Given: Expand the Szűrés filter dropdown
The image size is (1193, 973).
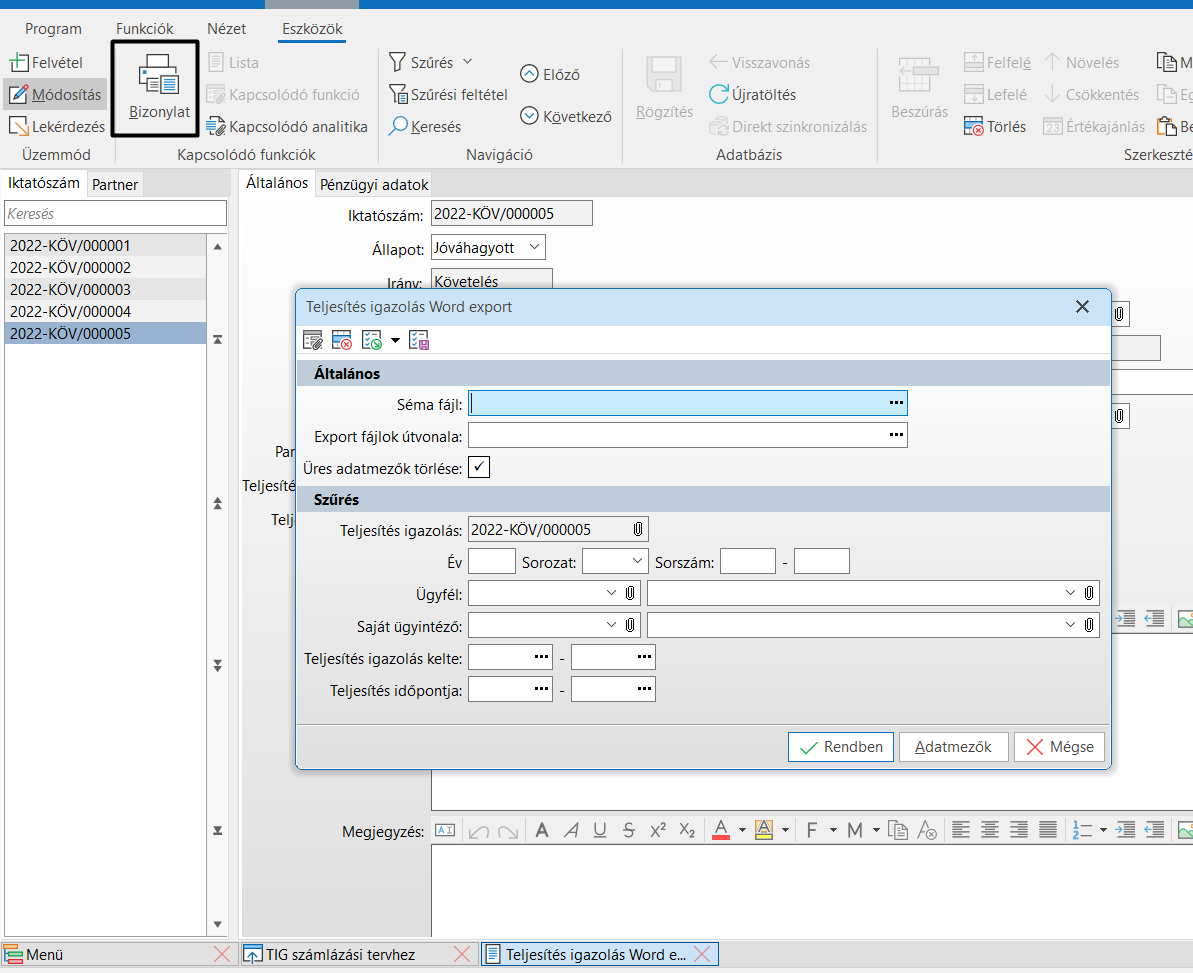Looking at the screenshot, I should pos(467,62).
